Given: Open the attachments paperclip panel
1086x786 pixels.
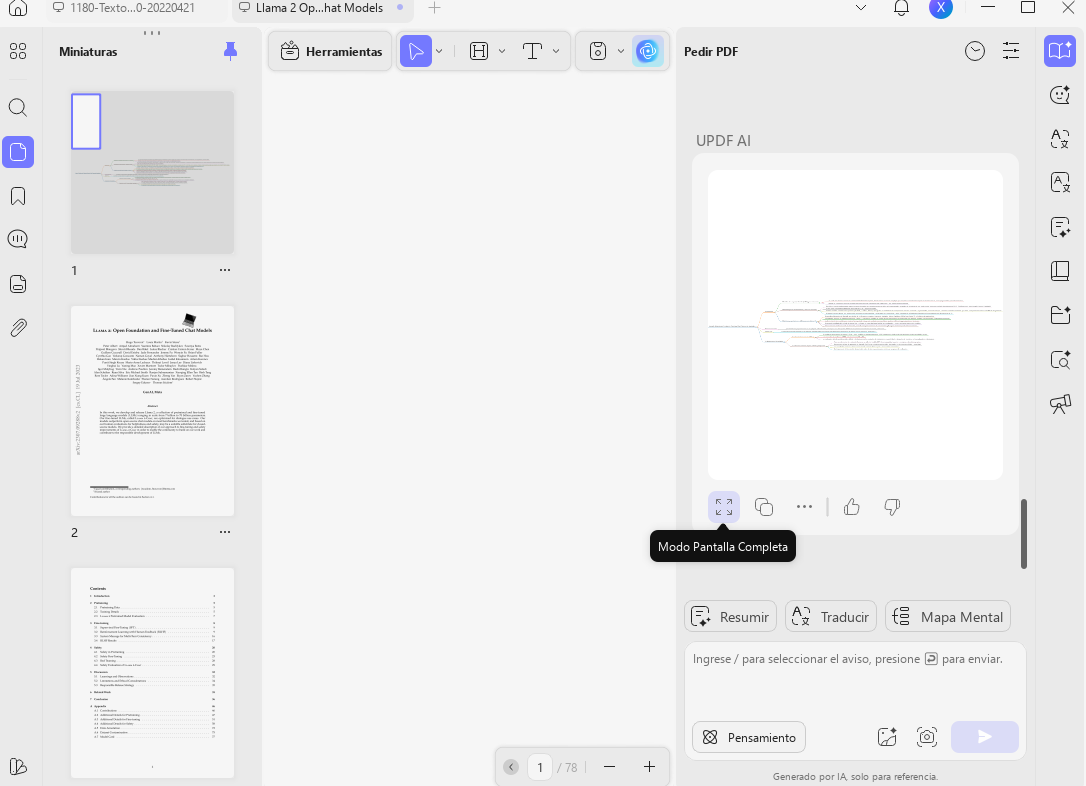Looking at the screenshot, I should (18, 328).
